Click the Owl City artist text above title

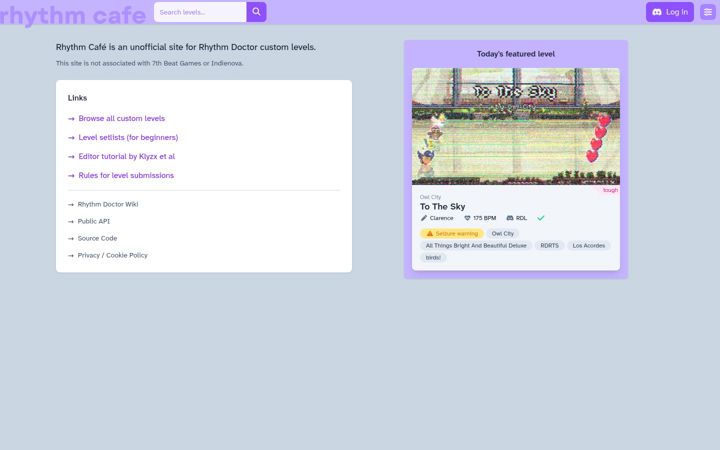pos(430,197)
